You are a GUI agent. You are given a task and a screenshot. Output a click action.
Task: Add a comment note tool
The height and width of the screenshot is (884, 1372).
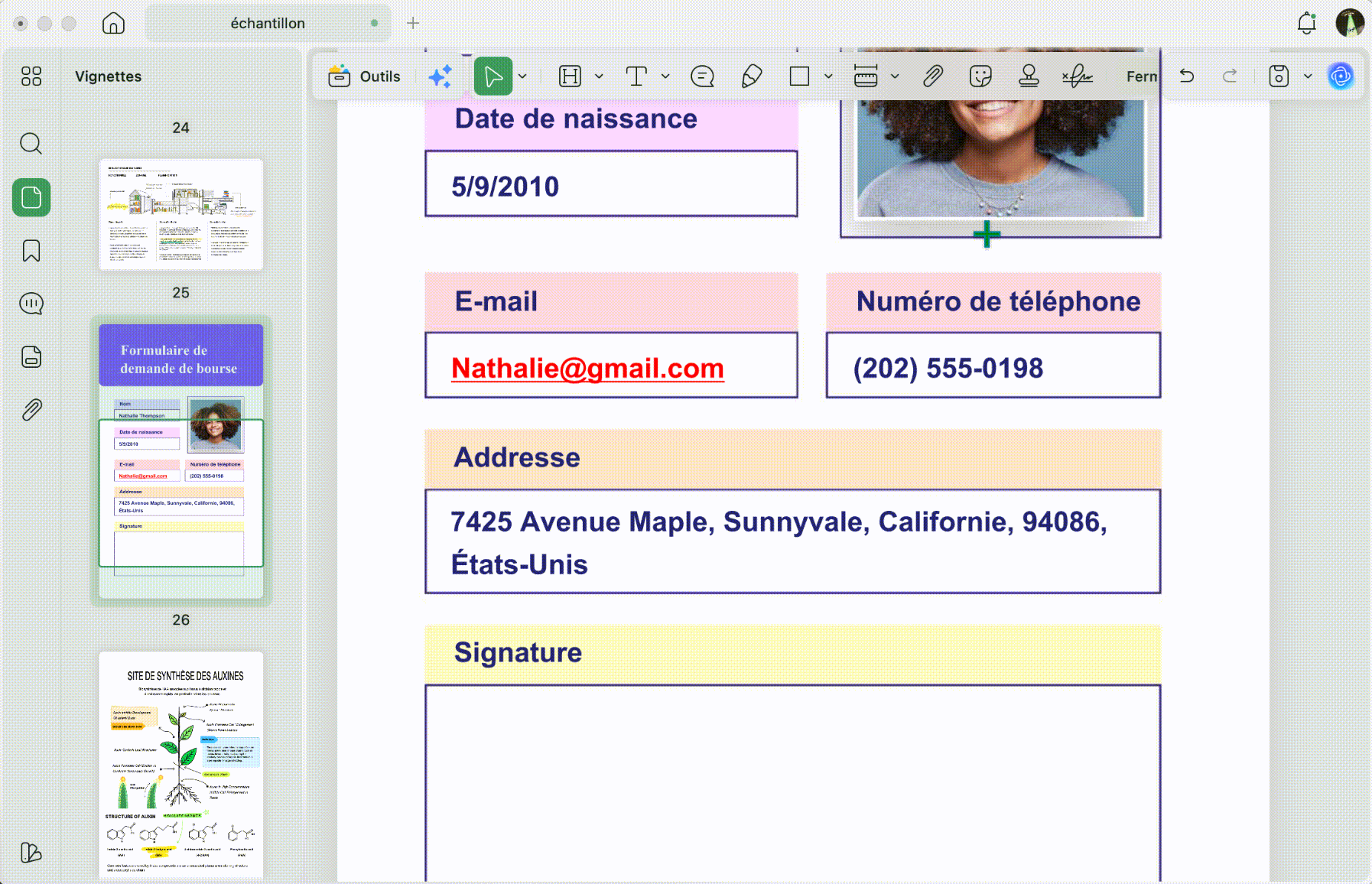(702, 76)
